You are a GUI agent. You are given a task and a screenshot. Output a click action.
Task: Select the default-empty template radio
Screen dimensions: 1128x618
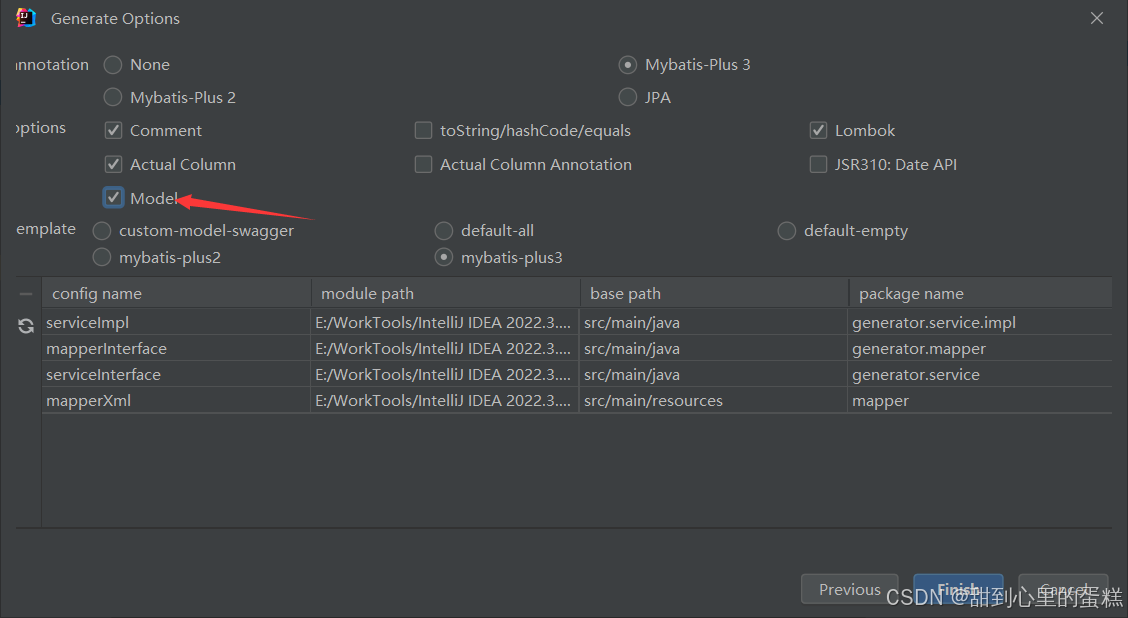tap(786, 231)
